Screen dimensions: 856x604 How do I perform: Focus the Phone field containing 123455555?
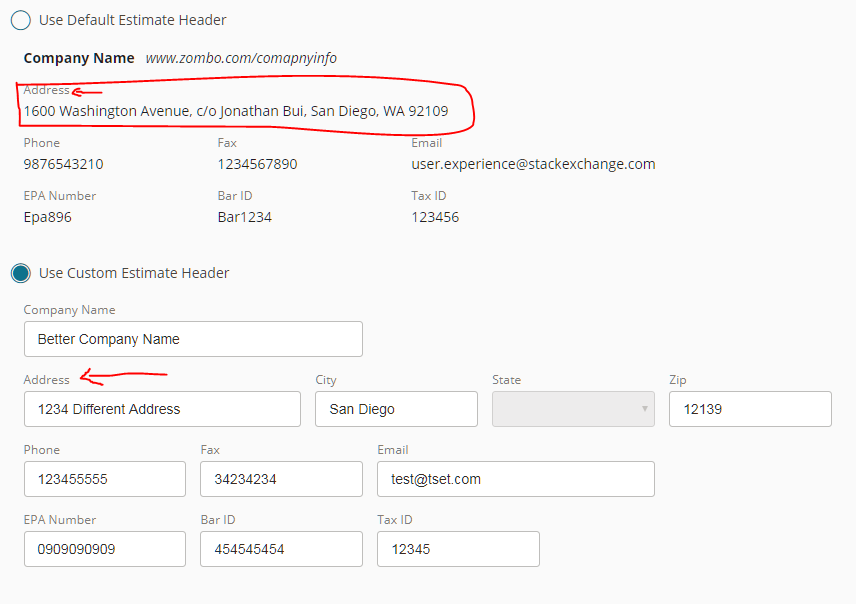click(105, 479)
